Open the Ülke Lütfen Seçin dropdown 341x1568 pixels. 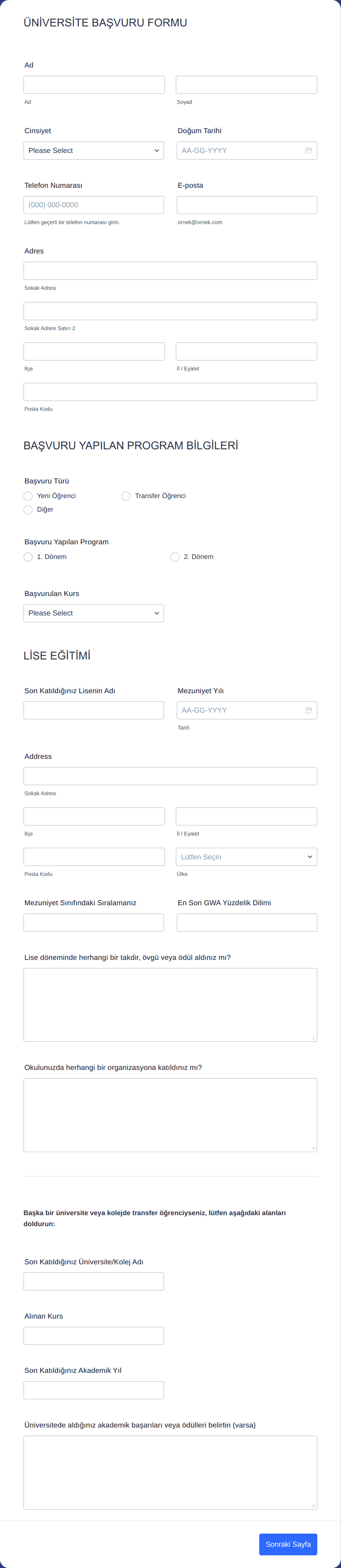(x=247, y=856)
